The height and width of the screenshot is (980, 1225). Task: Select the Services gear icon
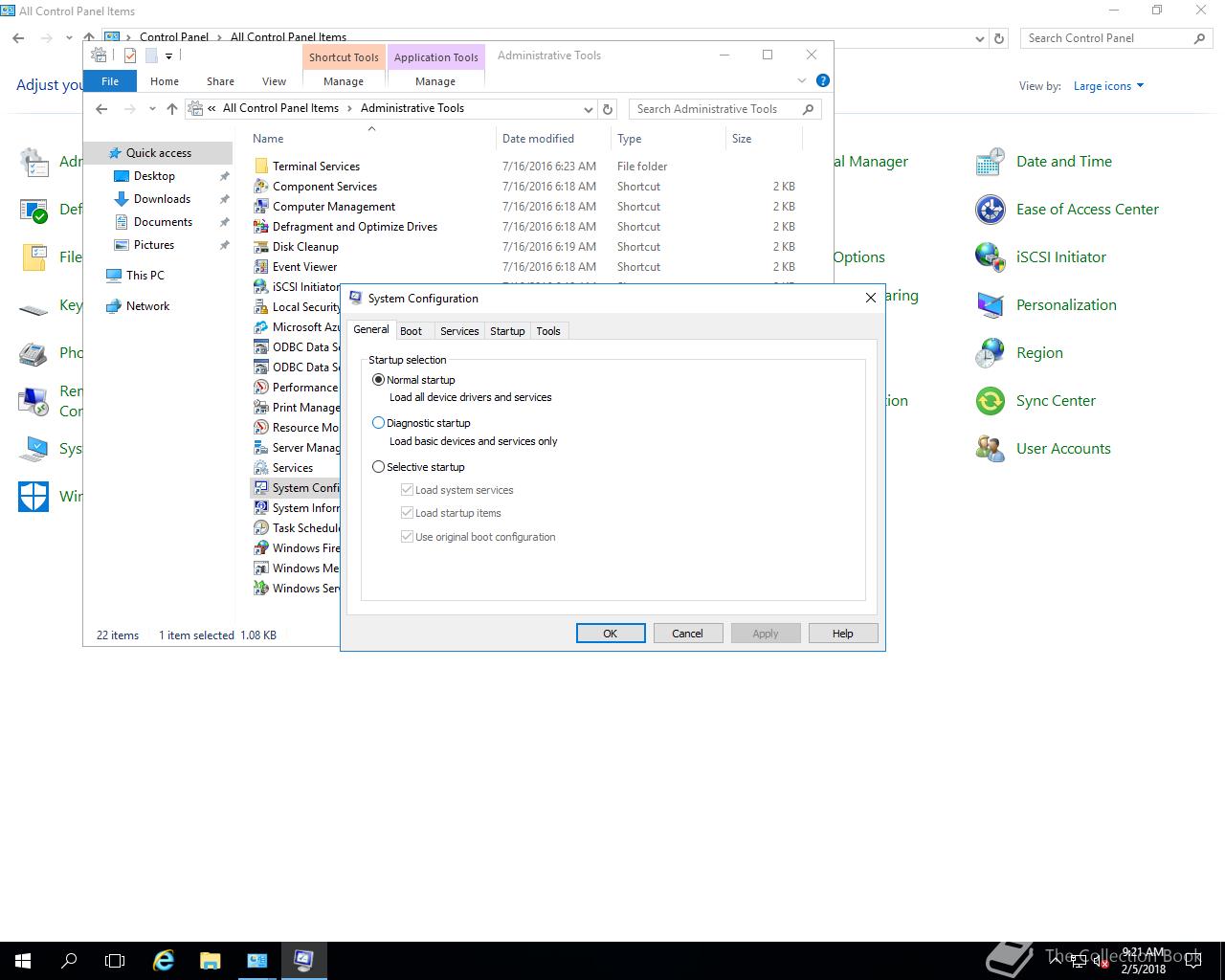click(x=260, y=468)
